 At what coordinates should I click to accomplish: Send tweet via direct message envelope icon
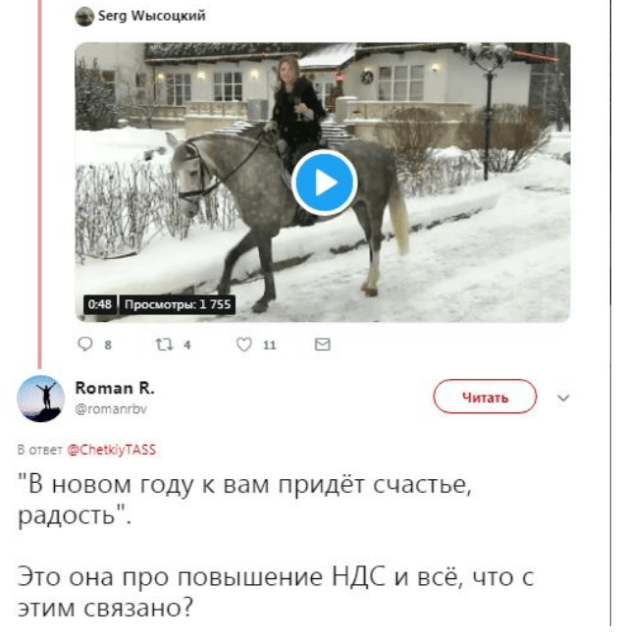coord(323,344)
